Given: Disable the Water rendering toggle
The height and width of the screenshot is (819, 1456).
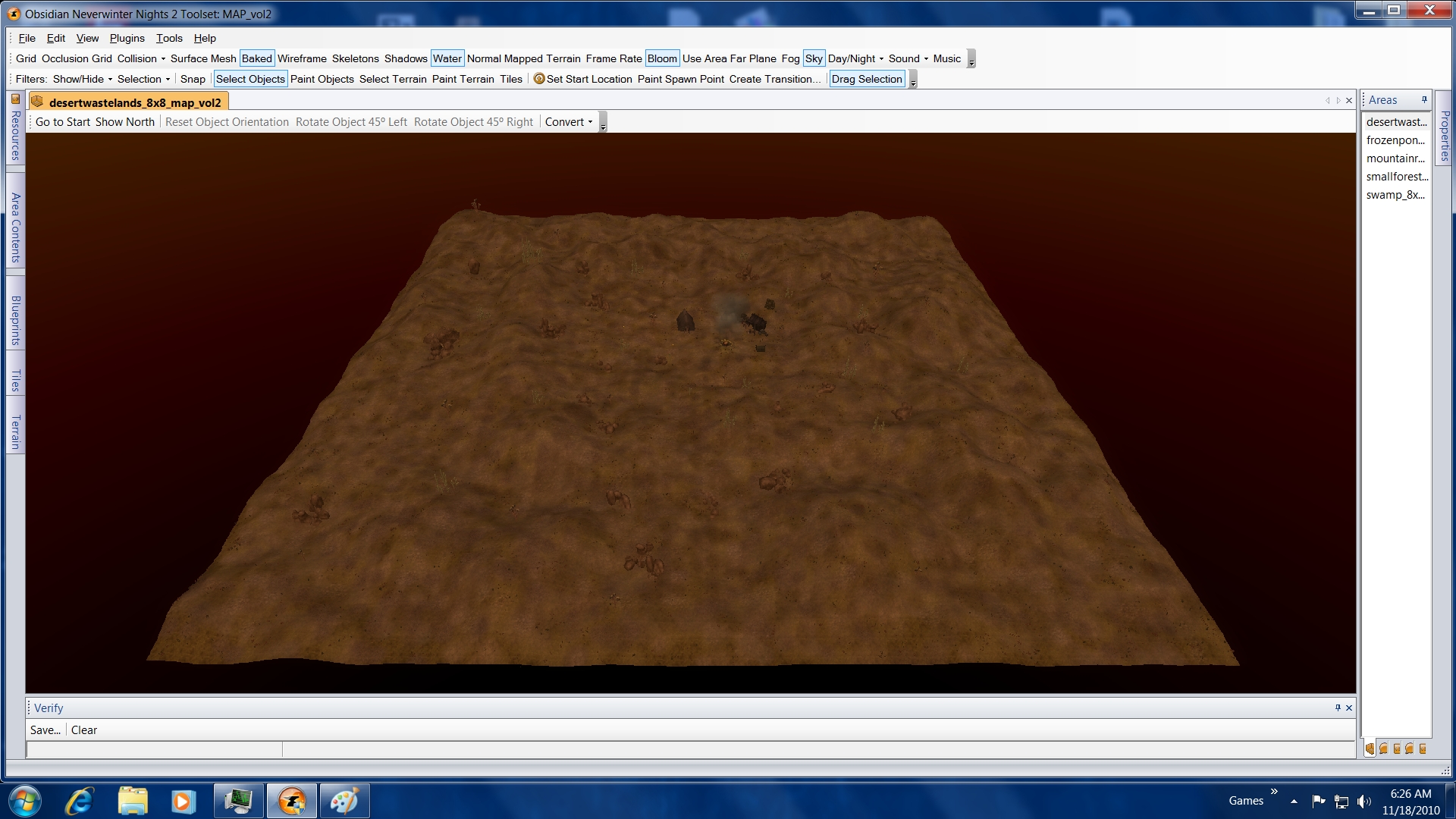Looking at the screenshot, I should pos(447,58).
